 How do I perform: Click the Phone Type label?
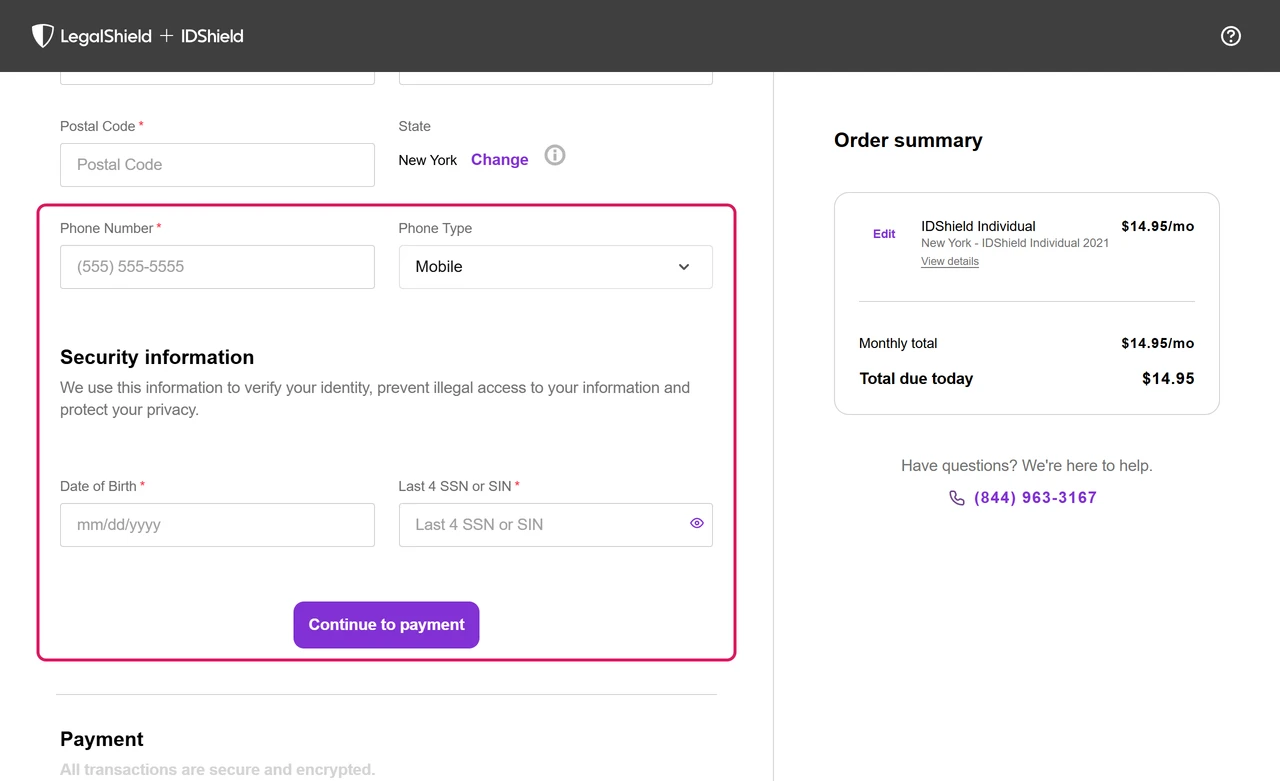pyautogui.click(x=435, y=228)
